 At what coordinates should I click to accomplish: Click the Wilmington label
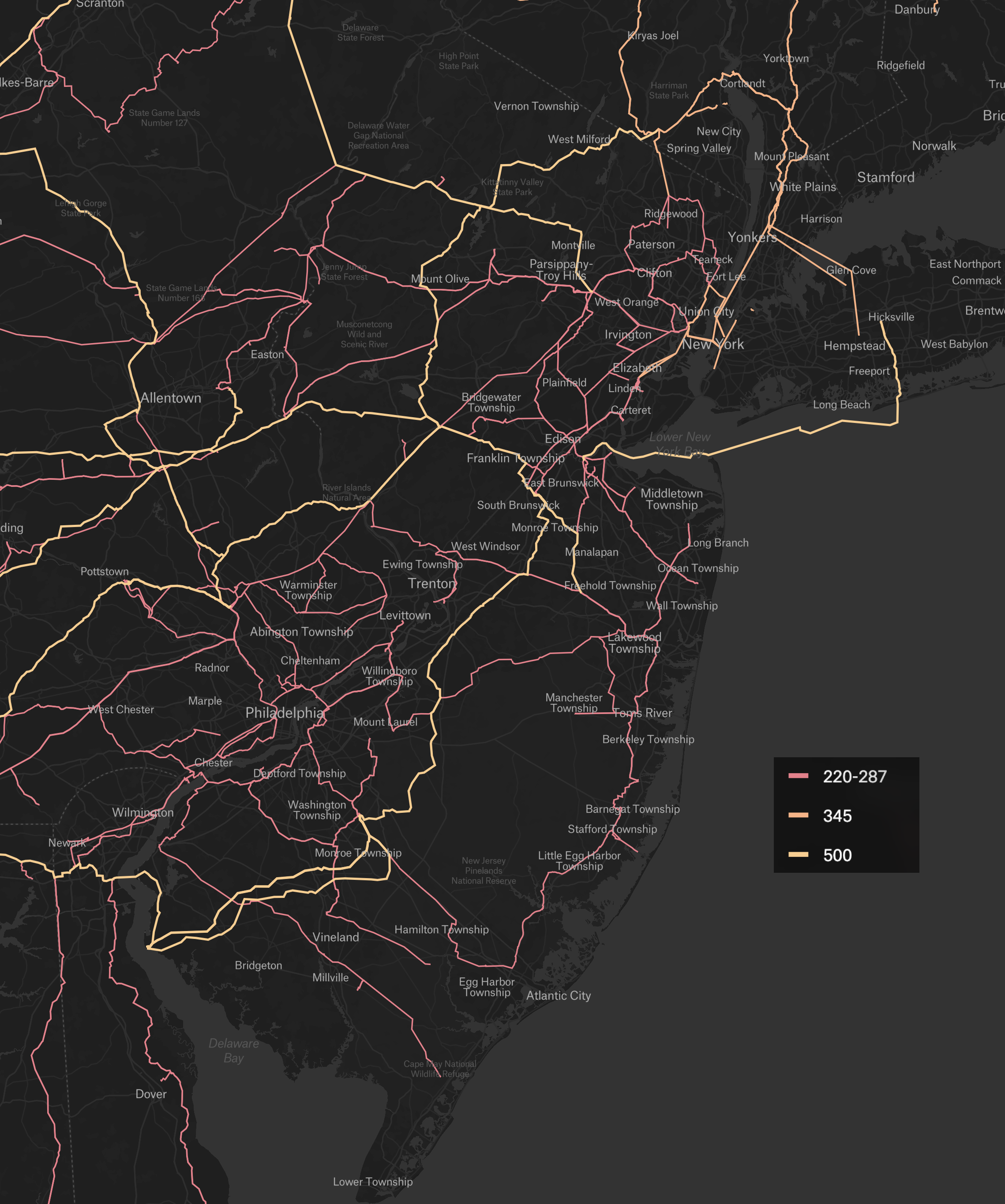142,813
